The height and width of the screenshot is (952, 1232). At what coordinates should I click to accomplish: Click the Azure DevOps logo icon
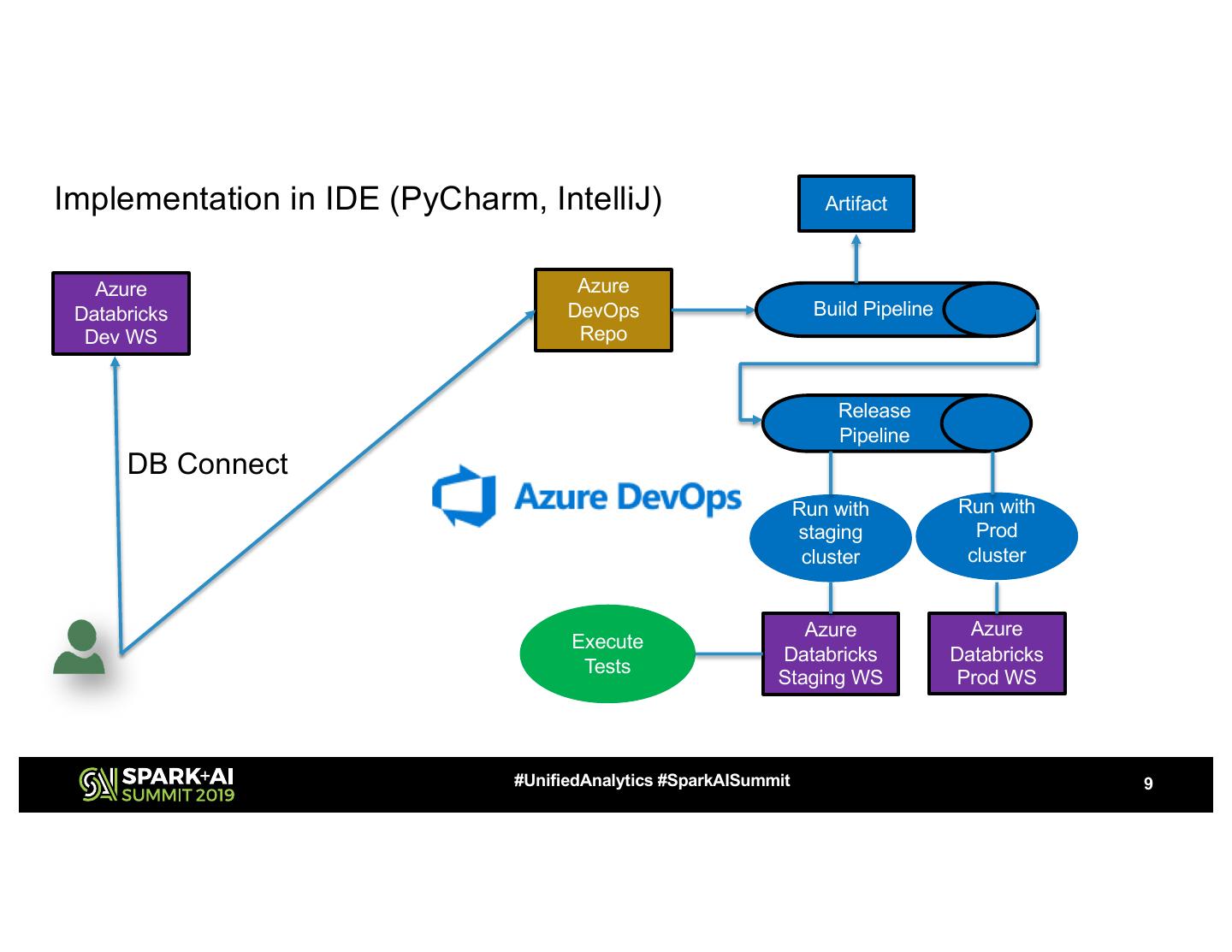[x=464, y=496]
